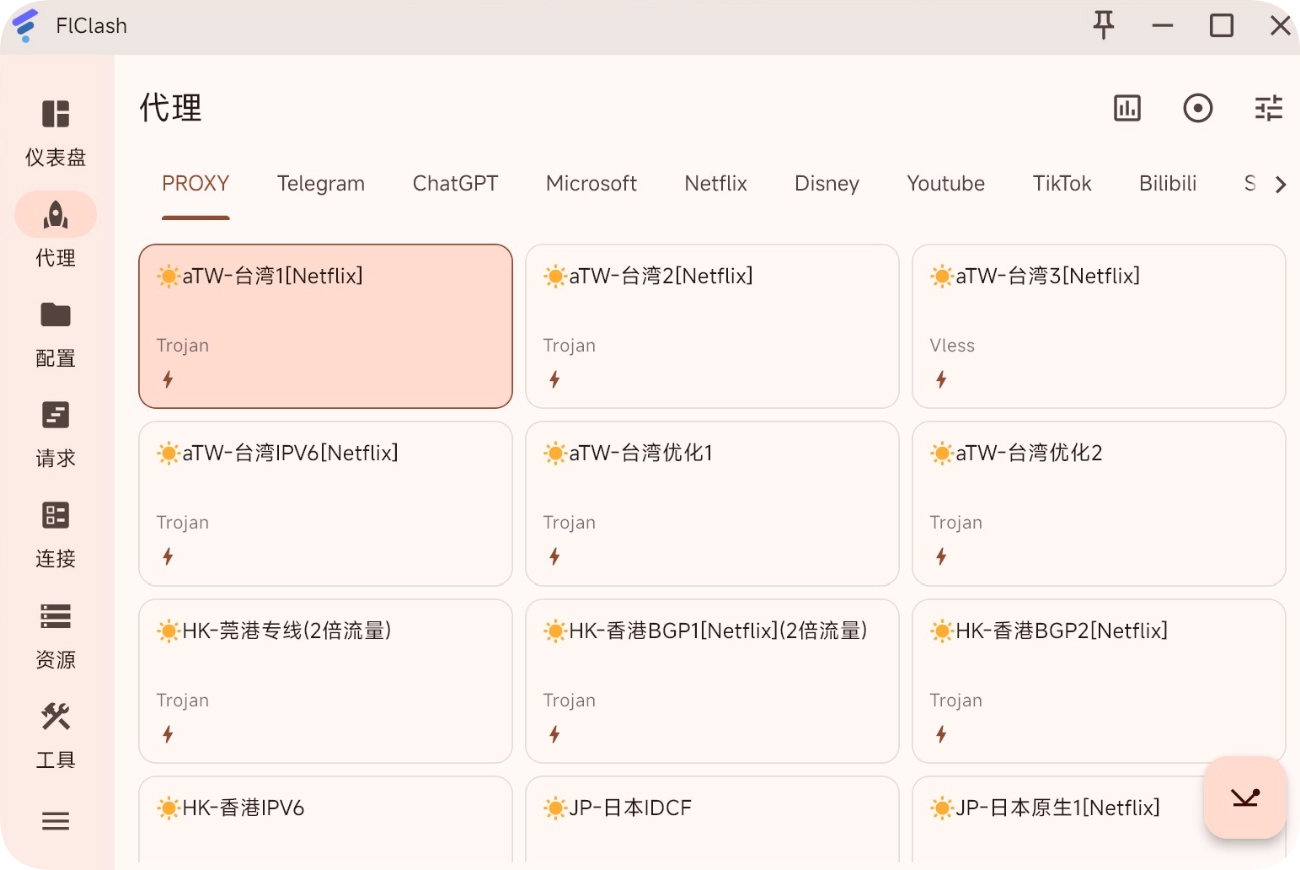Pin the FlClash window on top
Viewport: 1300px width, 870px height.
point(1103,26)
